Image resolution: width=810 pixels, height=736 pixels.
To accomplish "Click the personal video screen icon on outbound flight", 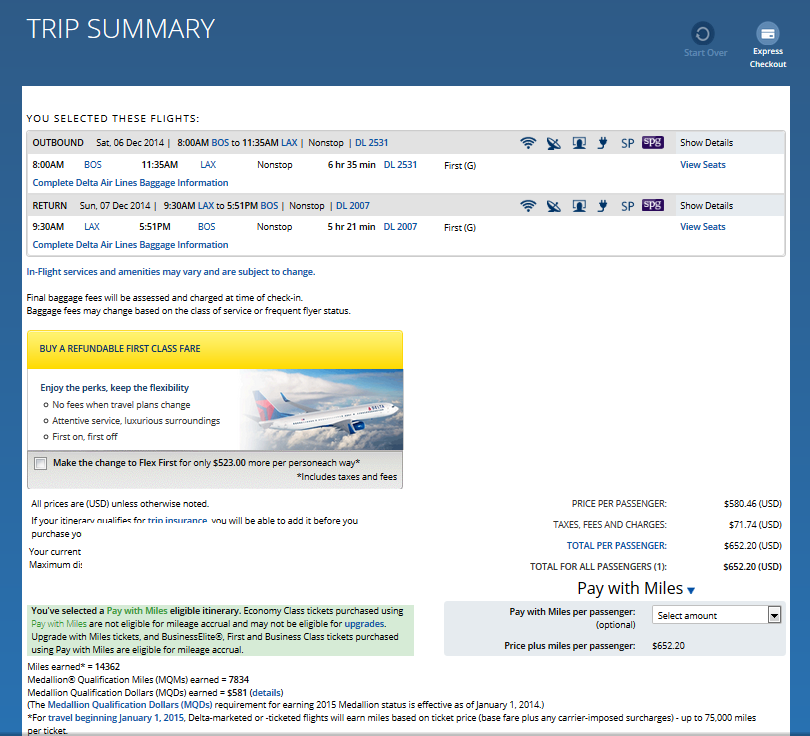I will 579,143.
